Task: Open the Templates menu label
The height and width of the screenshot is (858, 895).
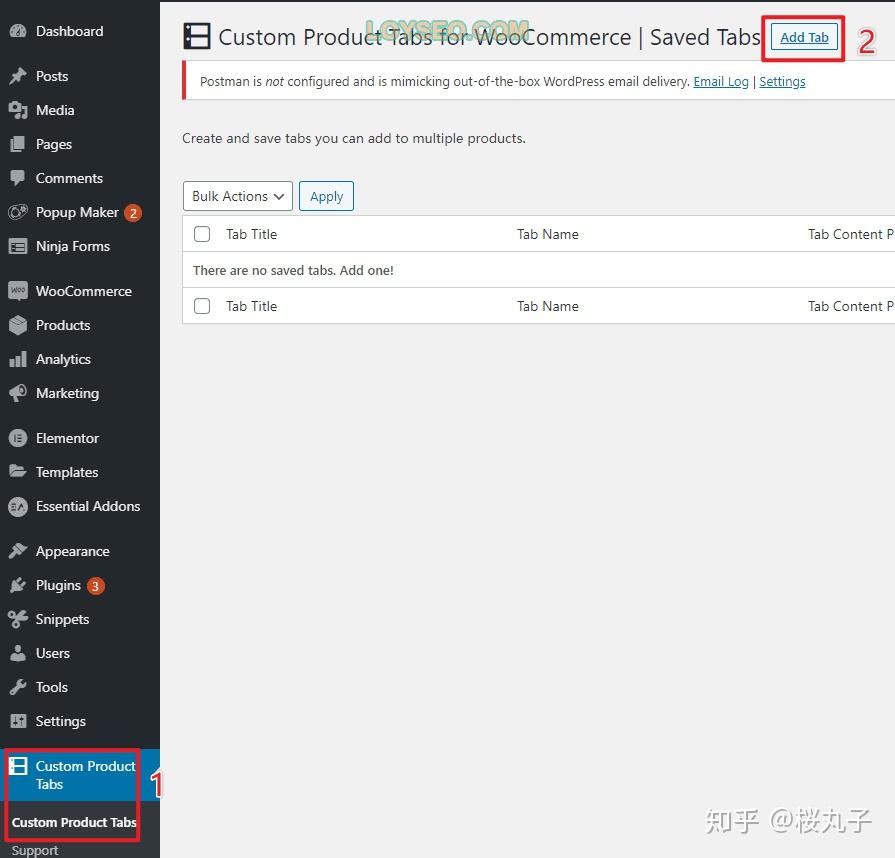Action: (x=67, y=472)
